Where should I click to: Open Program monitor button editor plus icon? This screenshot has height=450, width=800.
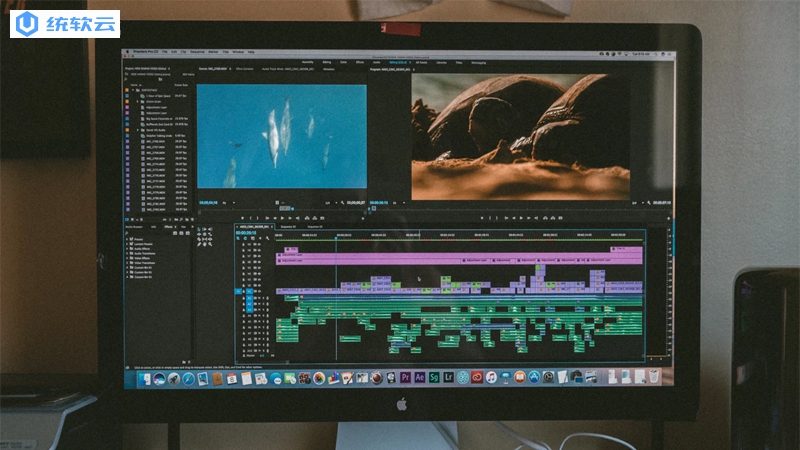tap(671, 219)
